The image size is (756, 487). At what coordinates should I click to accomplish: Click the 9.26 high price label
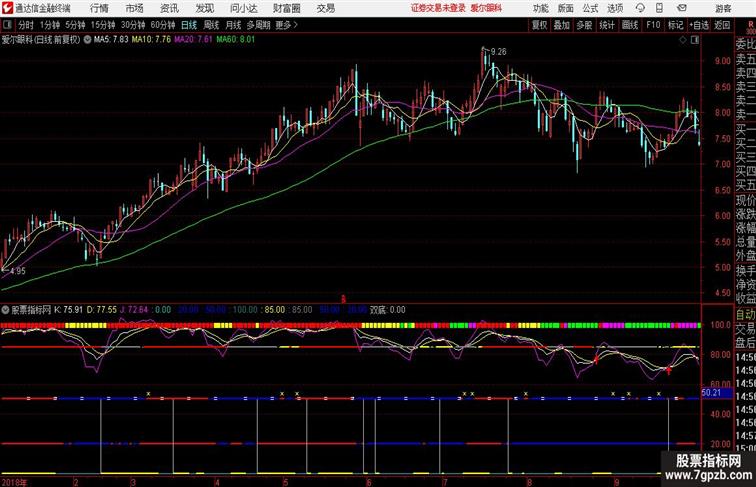499,52
